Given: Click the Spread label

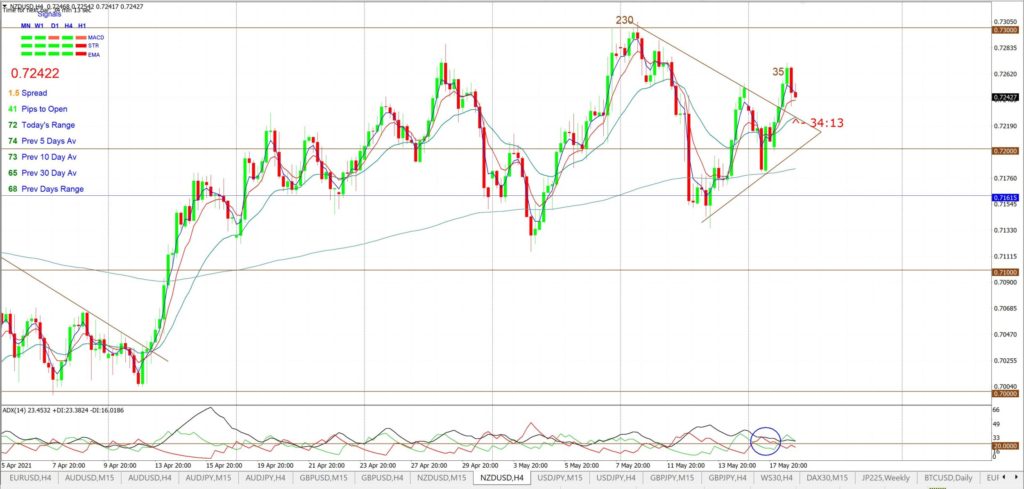Looking at the screenshot, I should pyautogui.click(x=34, y=93).
